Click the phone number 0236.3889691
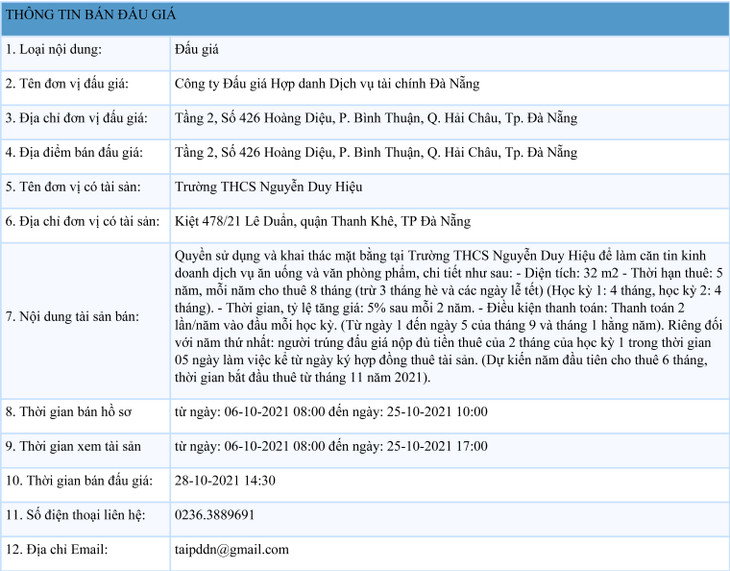Viewport: 730px width, 571px height. 214,515
